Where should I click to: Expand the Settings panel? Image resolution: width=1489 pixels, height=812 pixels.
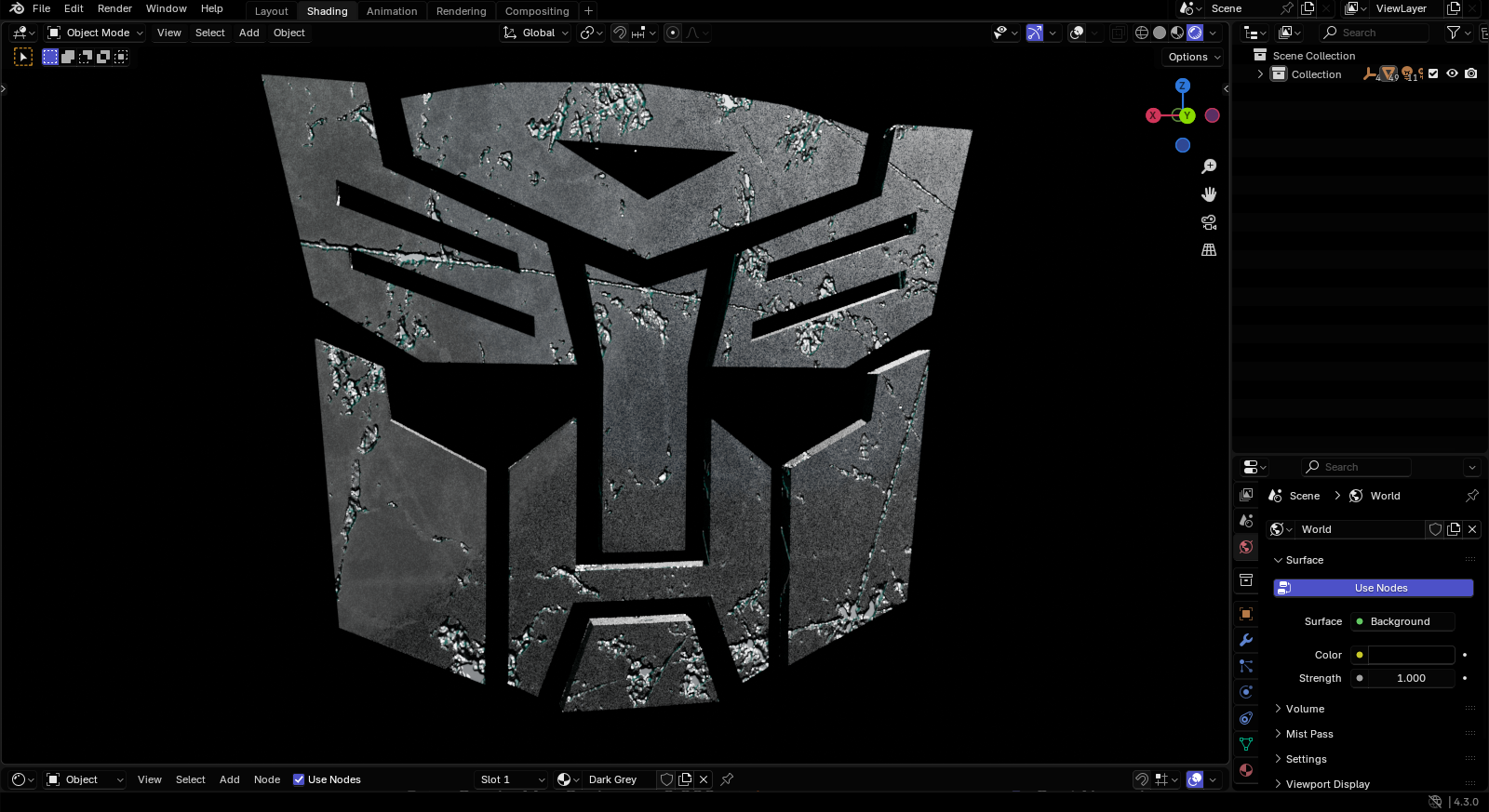[x=1279, y=759]
